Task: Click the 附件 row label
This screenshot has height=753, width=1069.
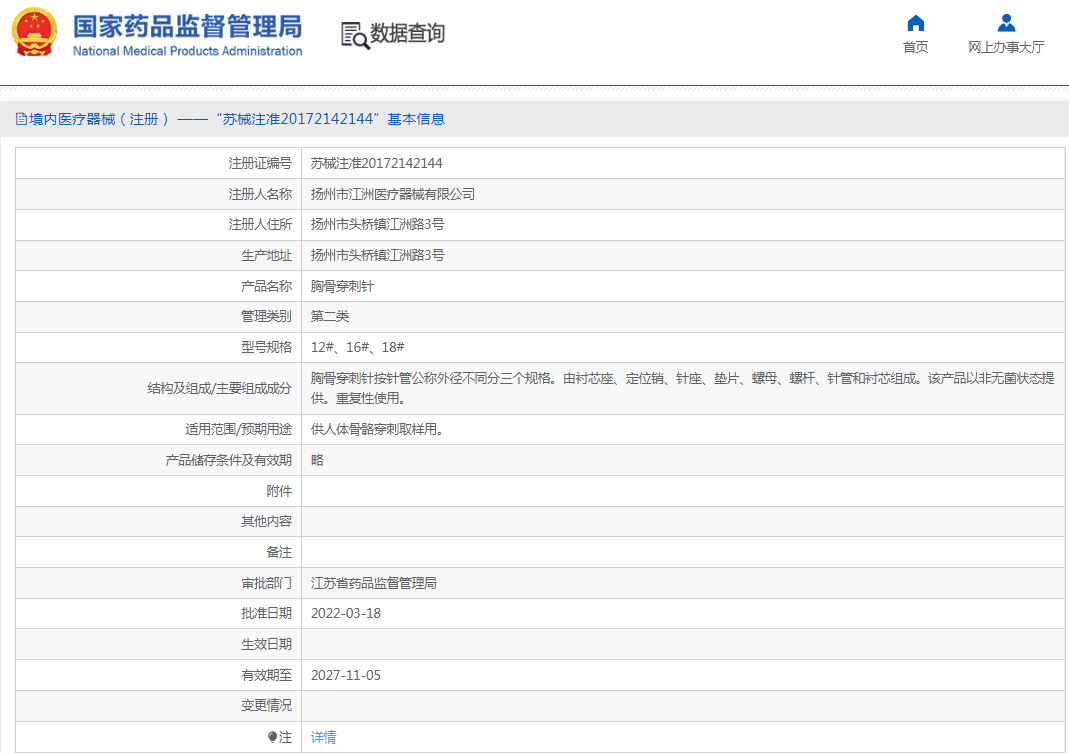Action: (x=279, y=491)
